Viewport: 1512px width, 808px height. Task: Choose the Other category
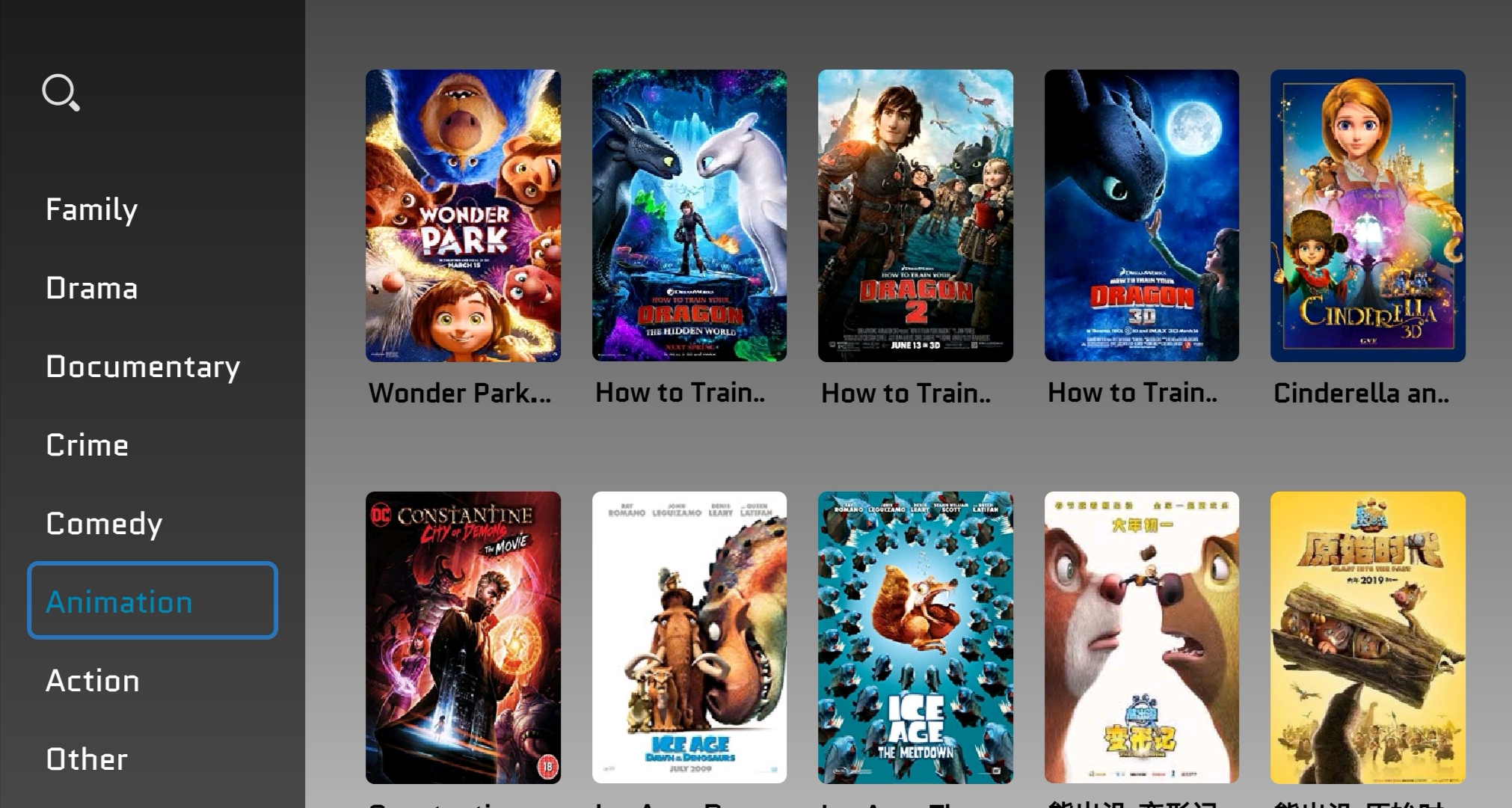click(87, 759)
